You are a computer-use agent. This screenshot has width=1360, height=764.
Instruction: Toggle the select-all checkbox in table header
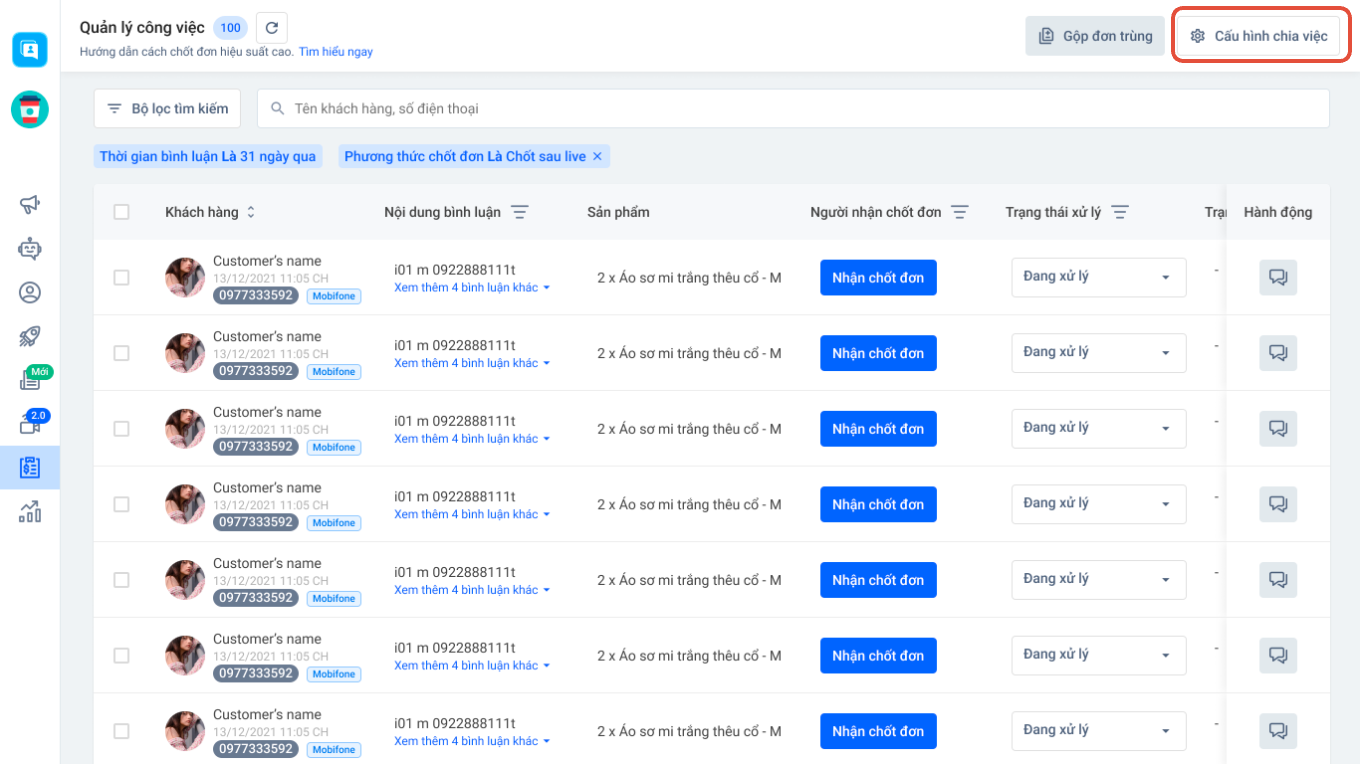pyautogui.click(x=122, y=212)
